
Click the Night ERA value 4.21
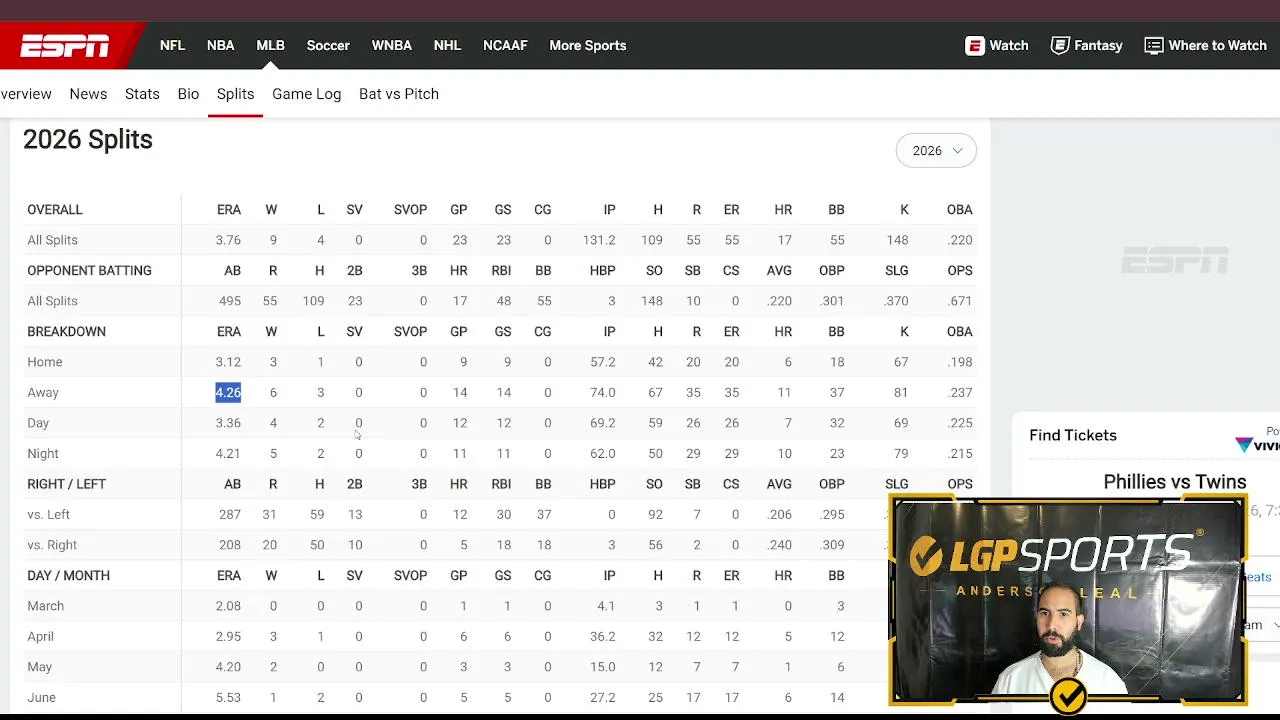pyautogui.click(x=228, y=454)
